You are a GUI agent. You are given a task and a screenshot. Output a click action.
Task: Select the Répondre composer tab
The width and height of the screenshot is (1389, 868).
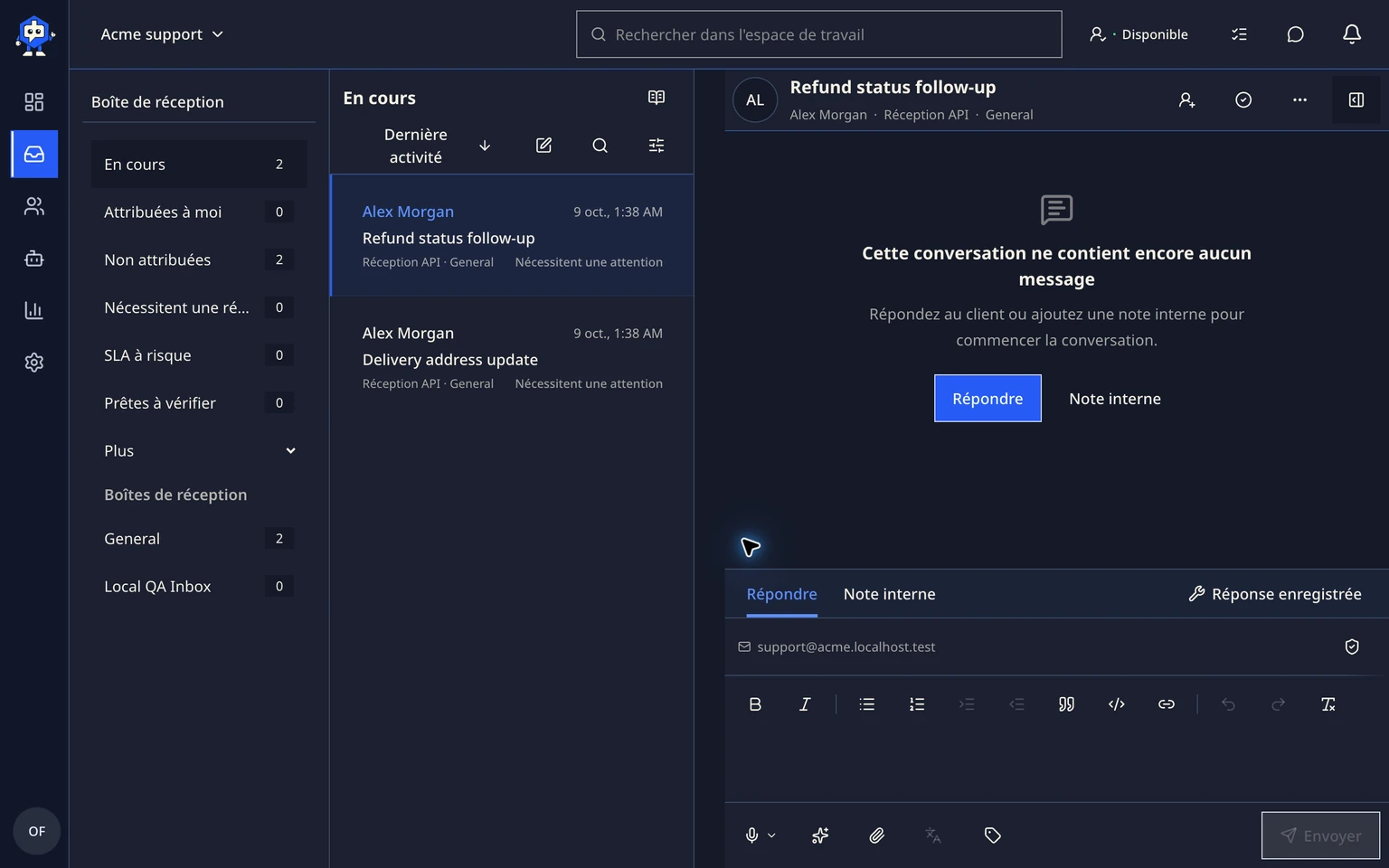[781, 594]
